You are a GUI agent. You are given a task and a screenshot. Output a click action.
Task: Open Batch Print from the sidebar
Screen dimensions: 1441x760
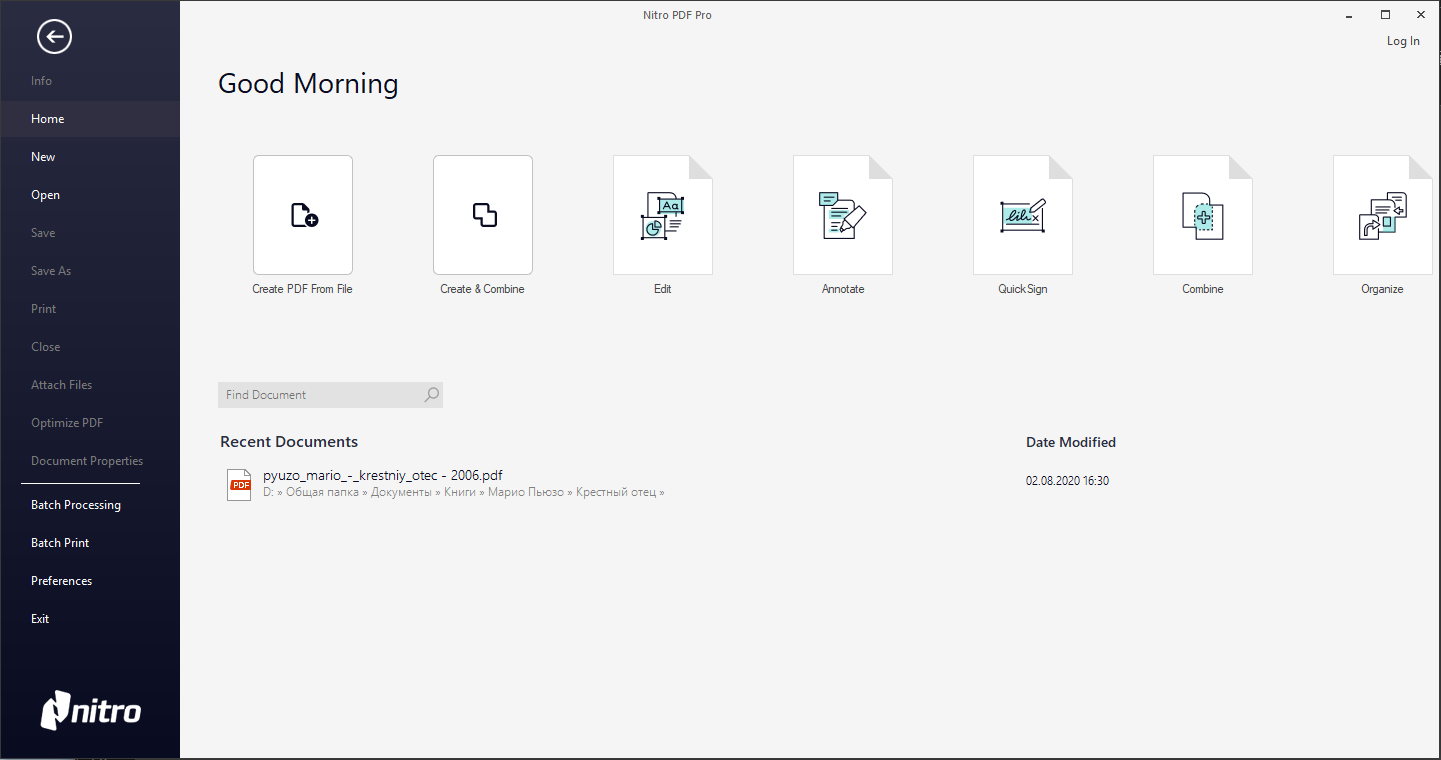60,543
